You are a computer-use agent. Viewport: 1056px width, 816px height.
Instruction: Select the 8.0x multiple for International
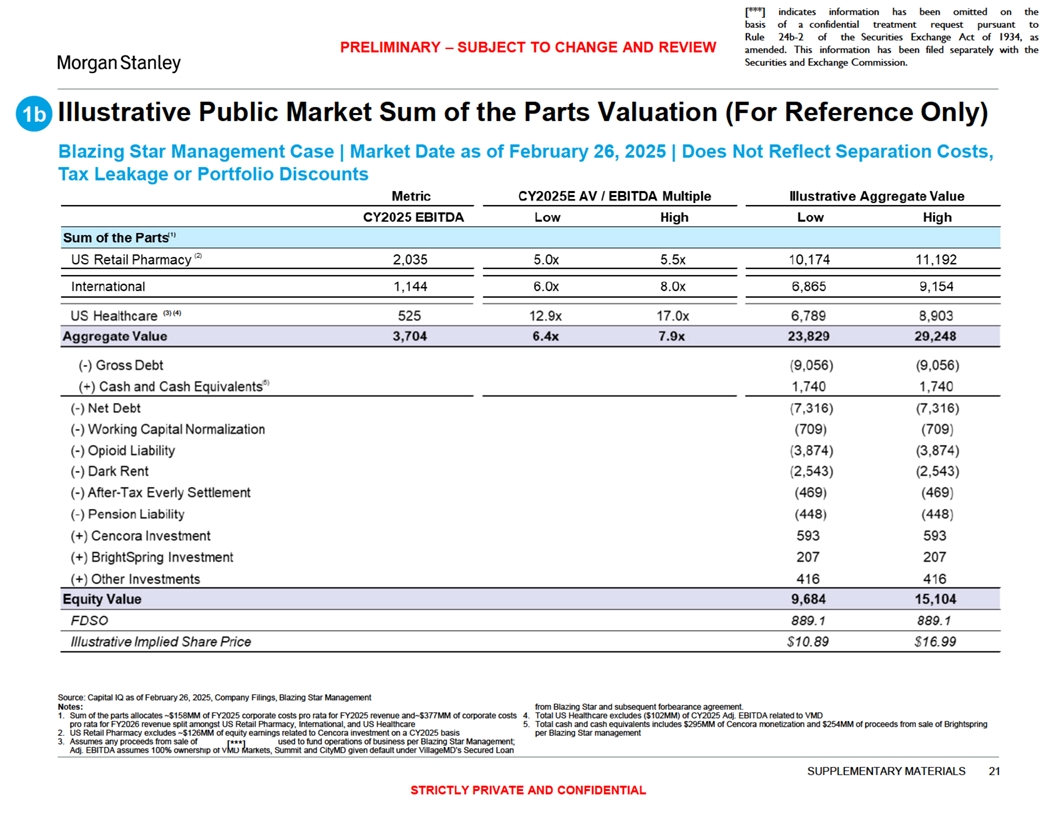[673, 286]
